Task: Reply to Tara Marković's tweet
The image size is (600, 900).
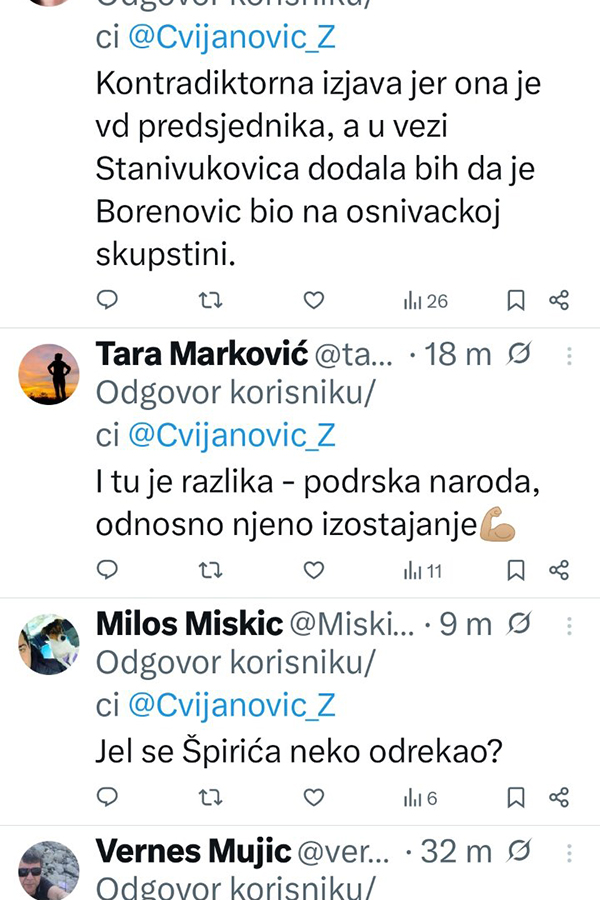Action: coord(108,570)
